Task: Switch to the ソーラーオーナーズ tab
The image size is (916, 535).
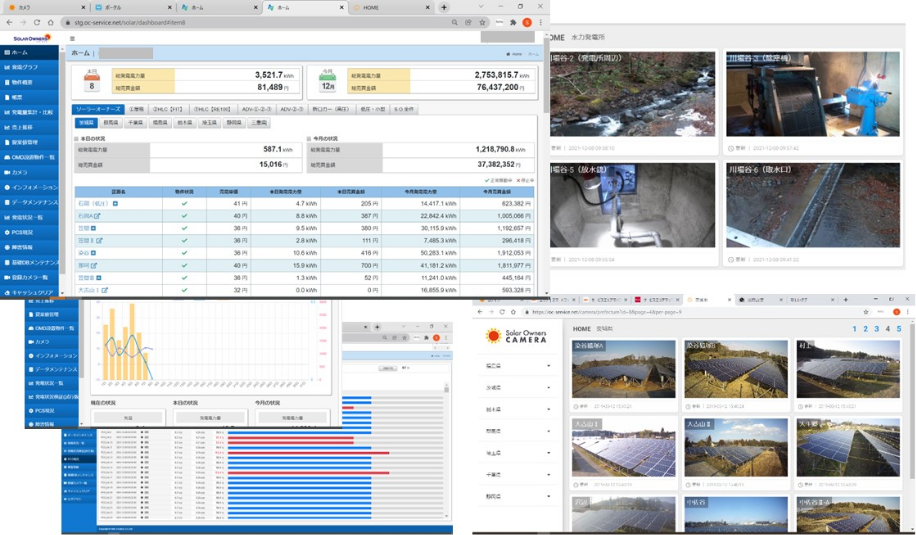Action: 98,109
